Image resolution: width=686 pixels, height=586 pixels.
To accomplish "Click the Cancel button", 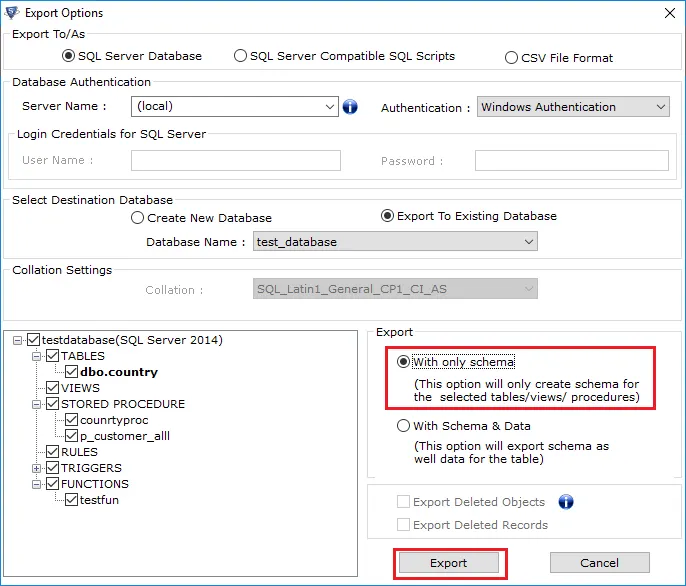I will [599, 563].
